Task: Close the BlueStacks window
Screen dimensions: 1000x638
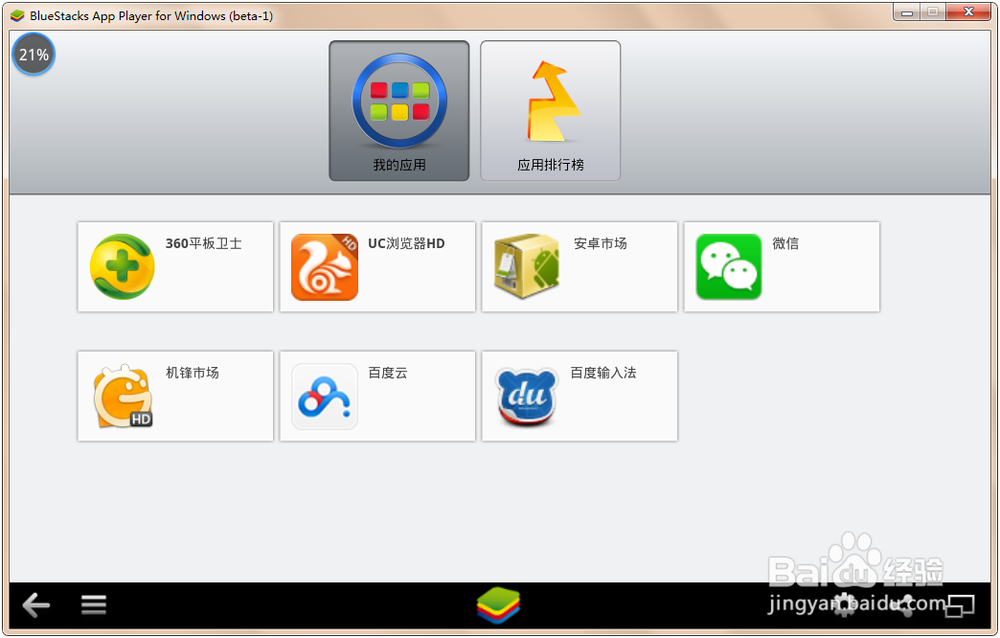Action: (968, 12)
